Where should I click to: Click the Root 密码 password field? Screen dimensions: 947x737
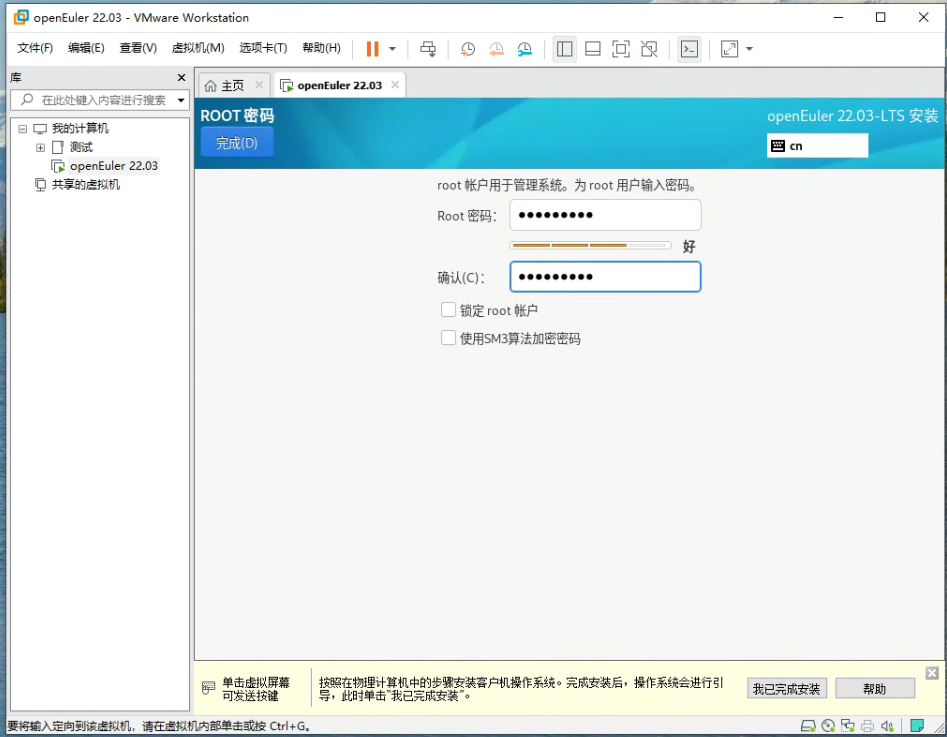pyautogui.click(x=605, y=215)
